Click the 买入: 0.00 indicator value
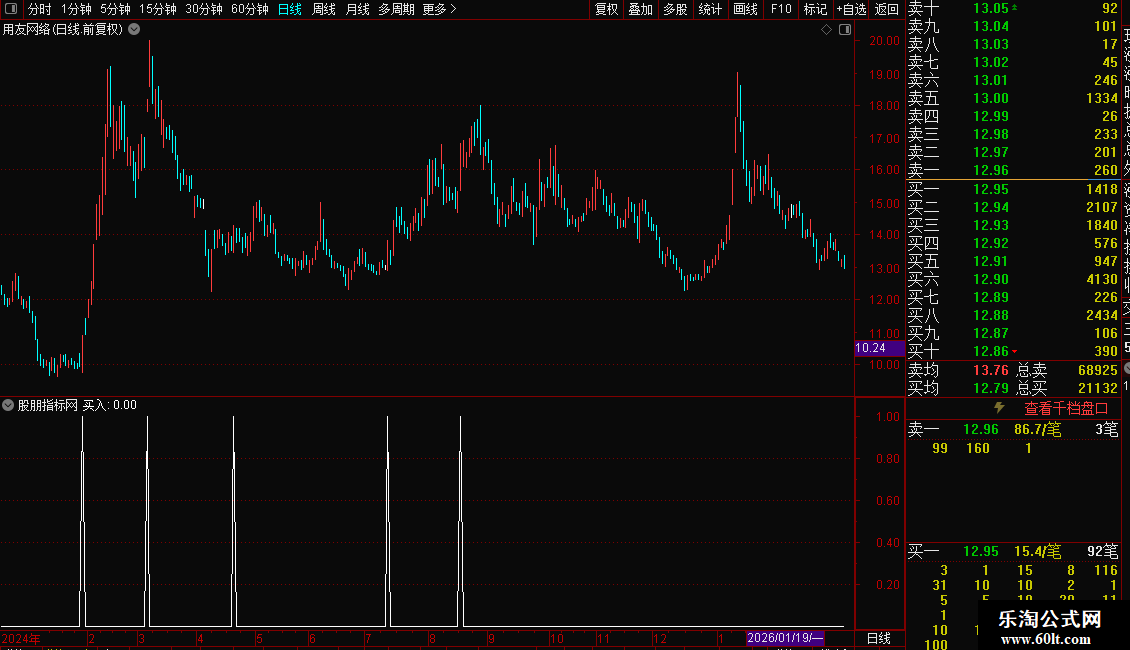This screenshot has width=1130, height=650. pyautogui.click(x=110, y=405)
